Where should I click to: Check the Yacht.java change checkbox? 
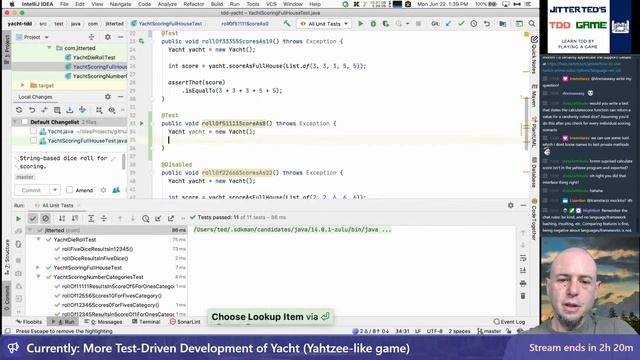33,131
